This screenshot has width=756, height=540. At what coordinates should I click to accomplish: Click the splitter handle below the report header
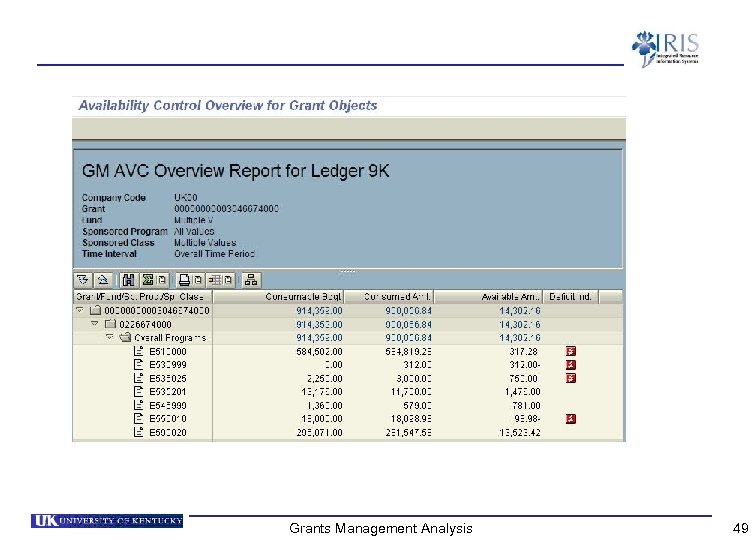tap(348, 271)
